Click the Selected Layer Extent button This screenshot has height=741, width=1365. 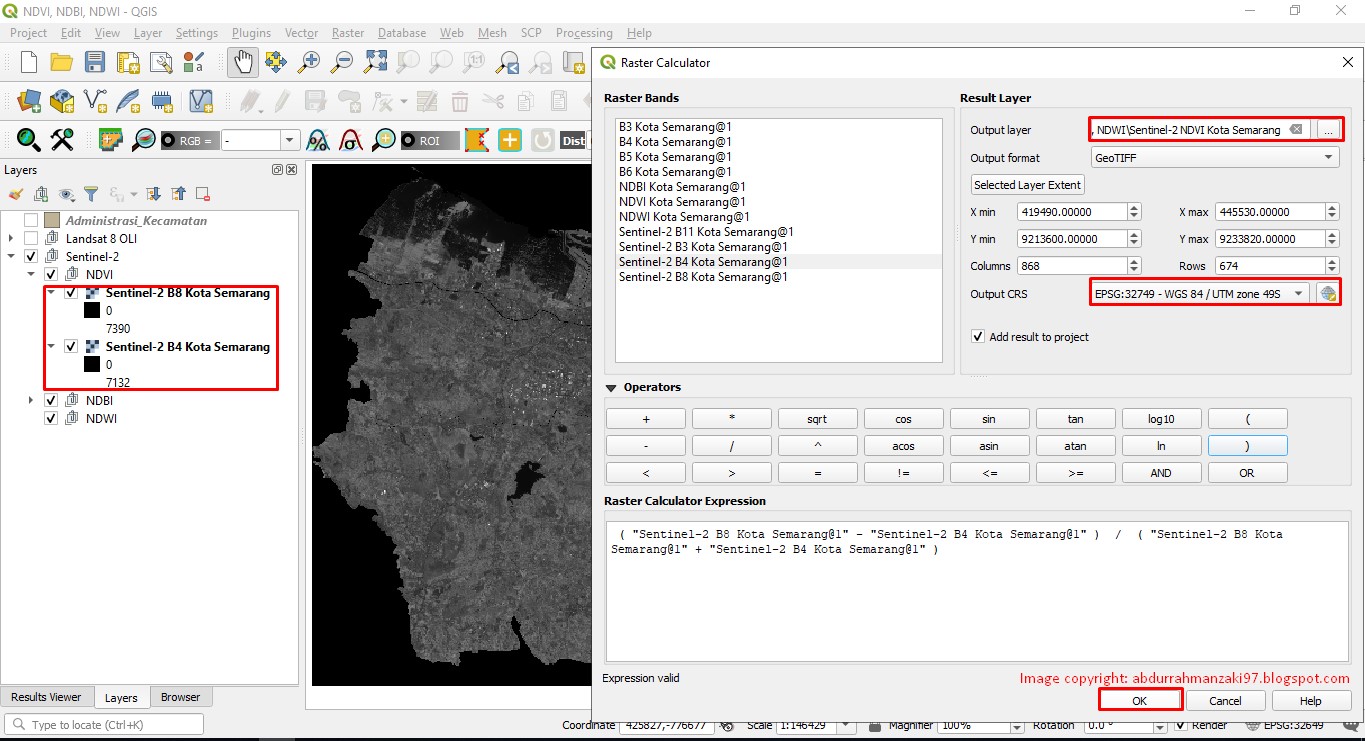point(1026,184)
